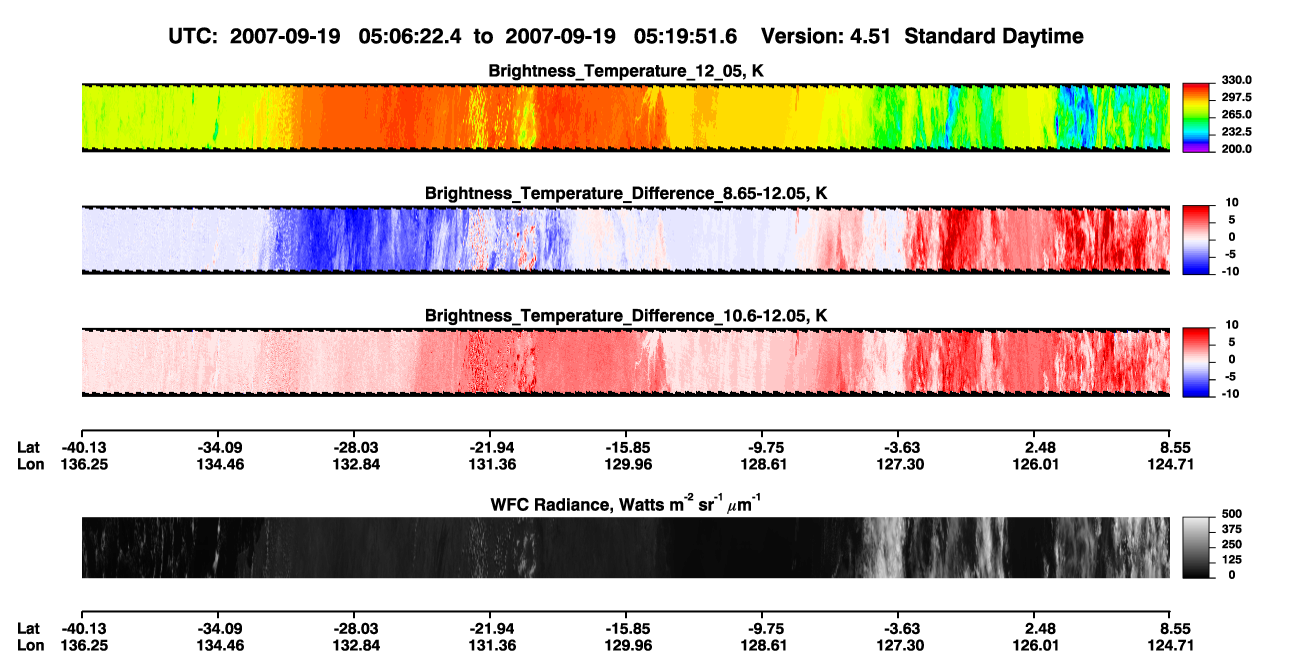The height and width of the screenshot is (667, 1300).
Task: Click the "WFC Radiance, Watts m-2 sr-1 μm-1" title
Action: click(626, 503)
